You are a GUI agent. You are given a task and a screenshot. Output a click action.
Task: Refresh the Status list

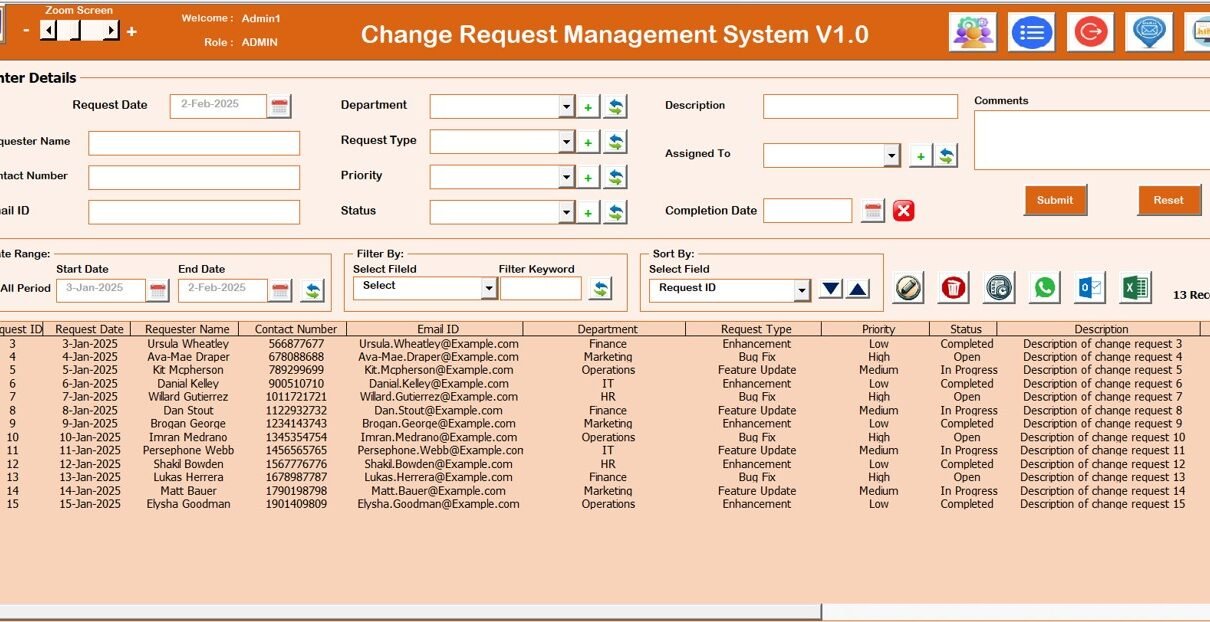[x=615, y=213]
